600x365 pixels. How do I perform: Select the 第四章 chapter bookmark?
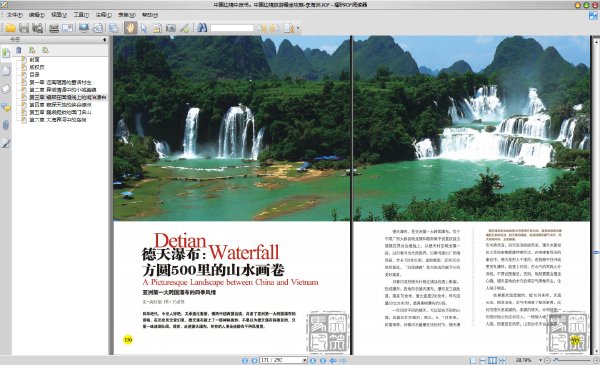tap(60, 105)
